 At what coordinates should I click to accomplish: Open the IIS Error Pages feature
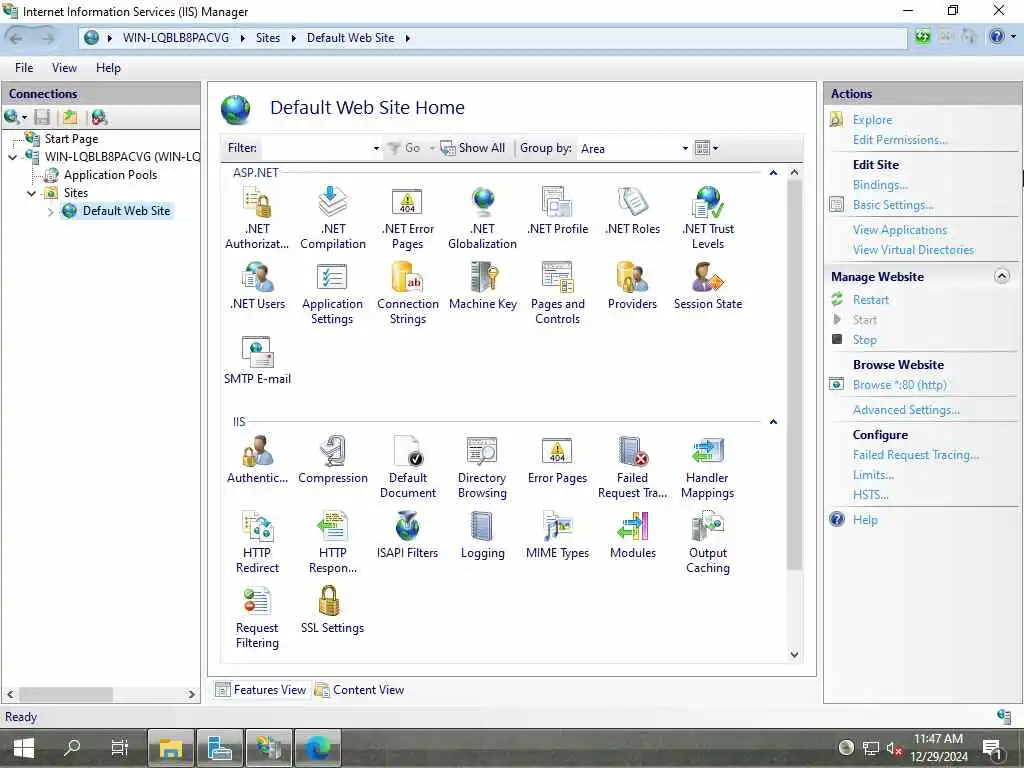pos(557,460)
